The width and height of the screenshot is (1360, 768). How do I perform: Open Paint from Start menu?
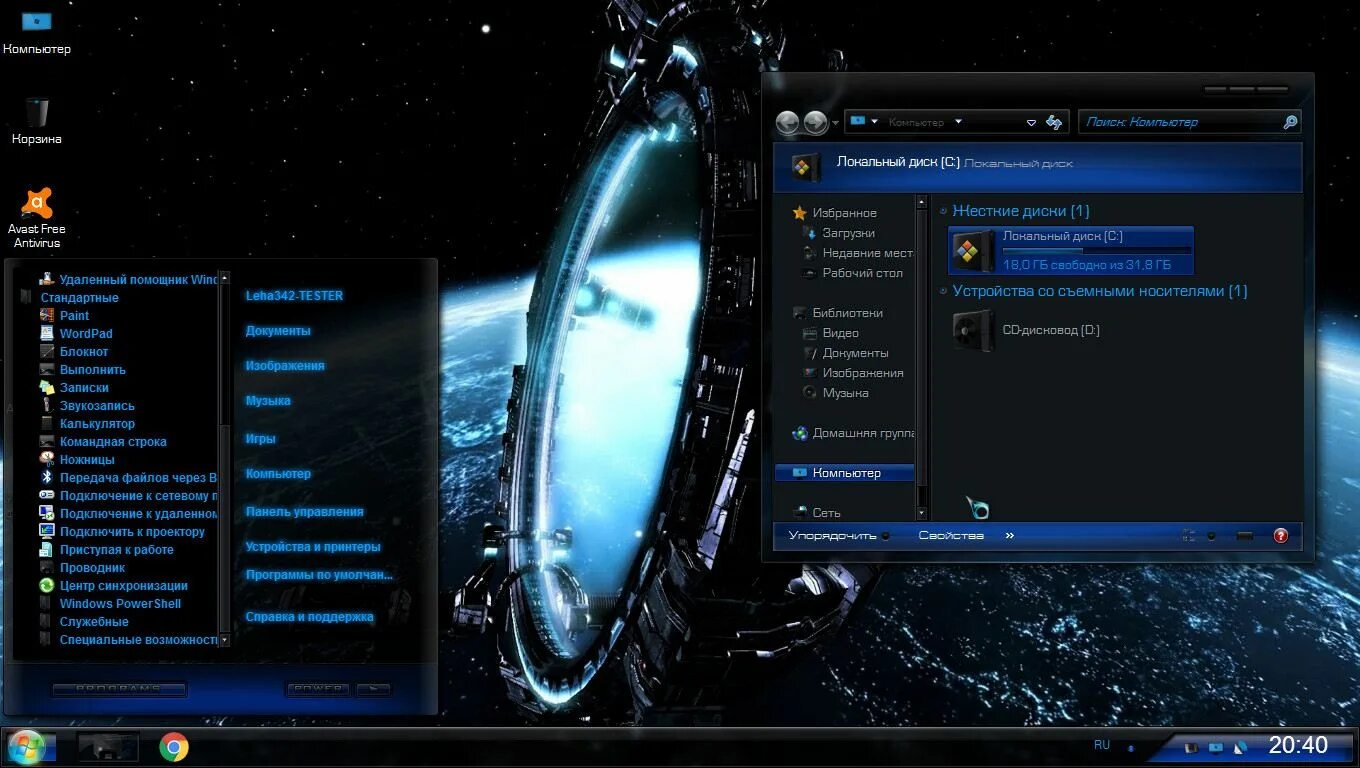(x=66, y=316)
